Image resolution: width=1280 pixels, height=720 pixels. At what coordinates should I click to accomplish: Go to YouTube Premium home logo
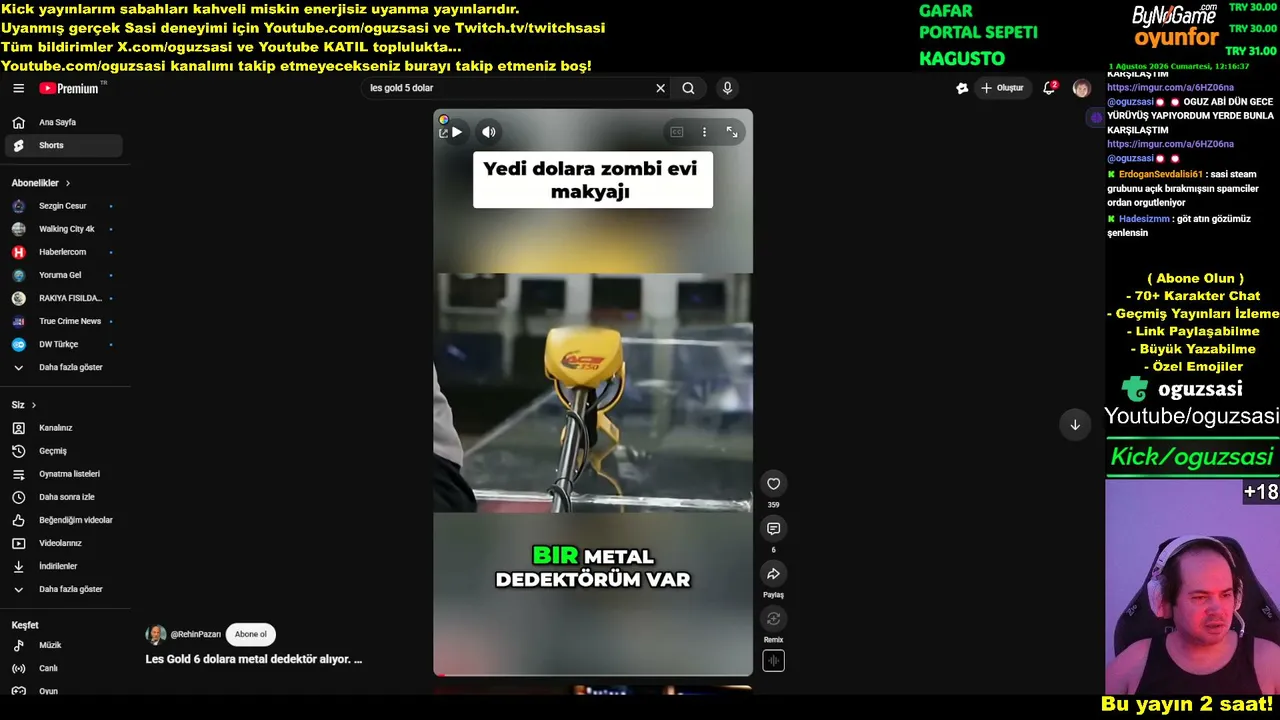click(x=69, y=88)
